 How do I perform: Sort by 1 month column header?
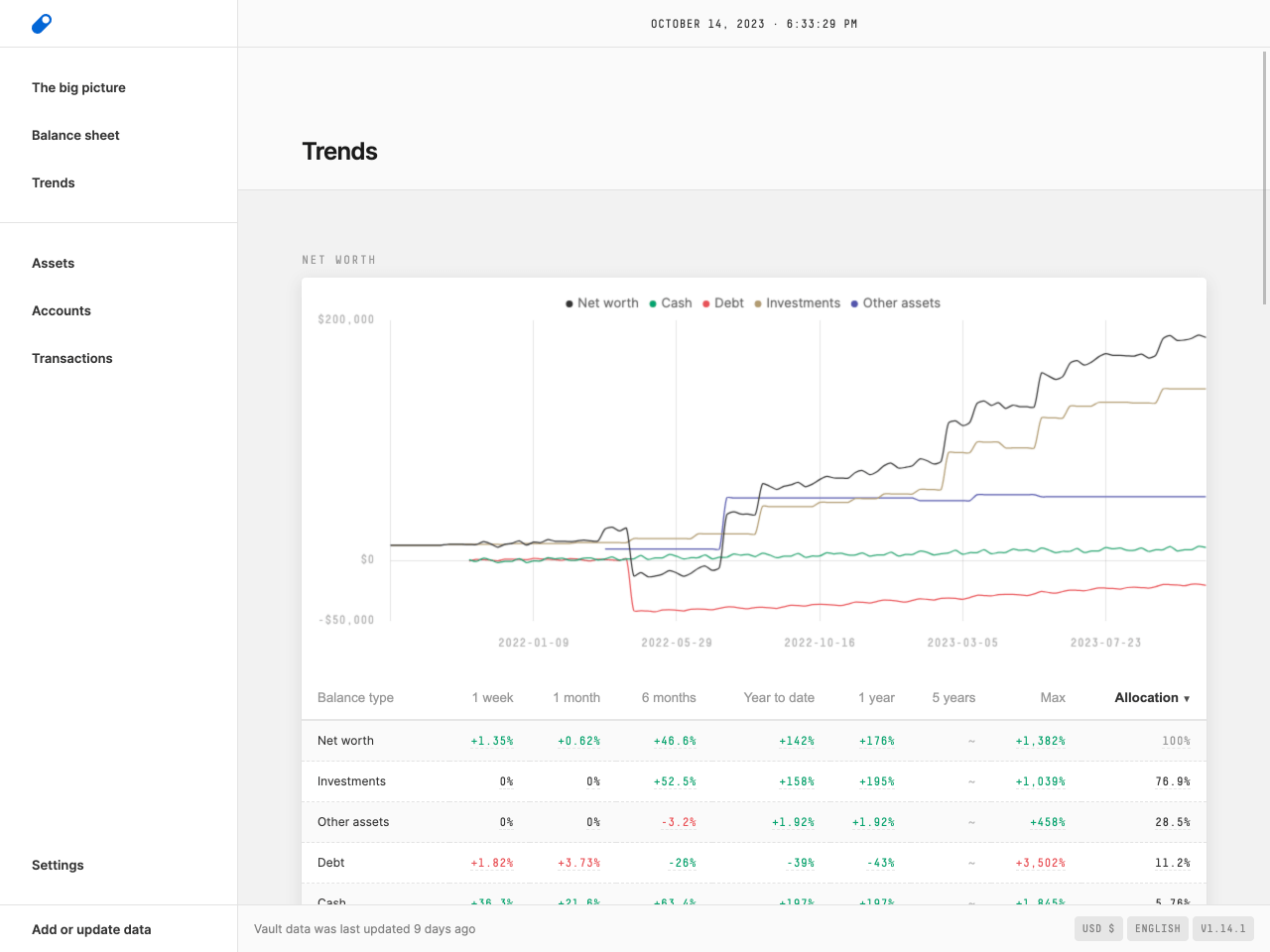click(x=576, y=698)
